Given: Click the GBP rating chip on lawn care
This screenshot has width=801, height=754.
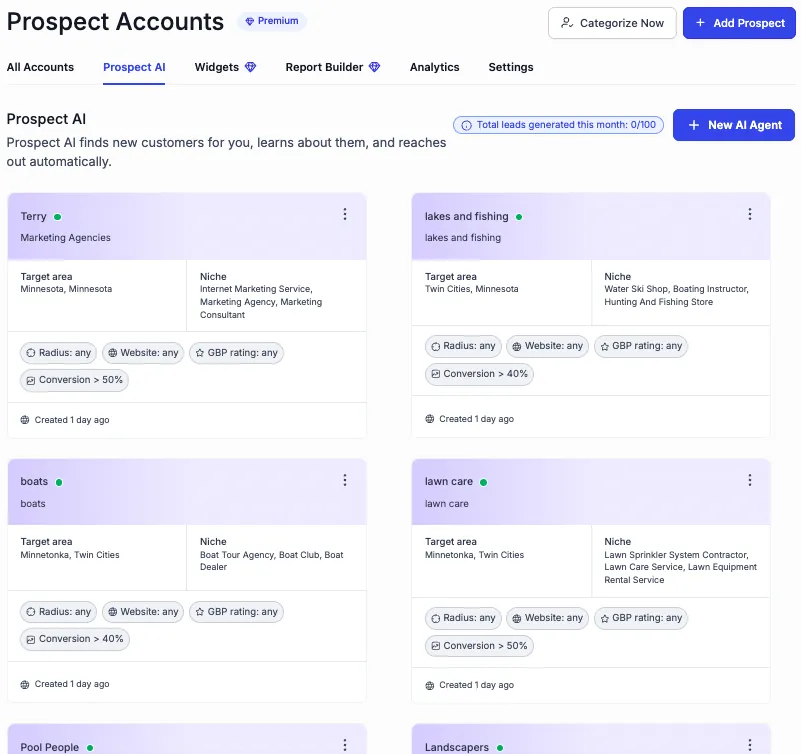Looking at the screenshot, I should pos(641,618).
